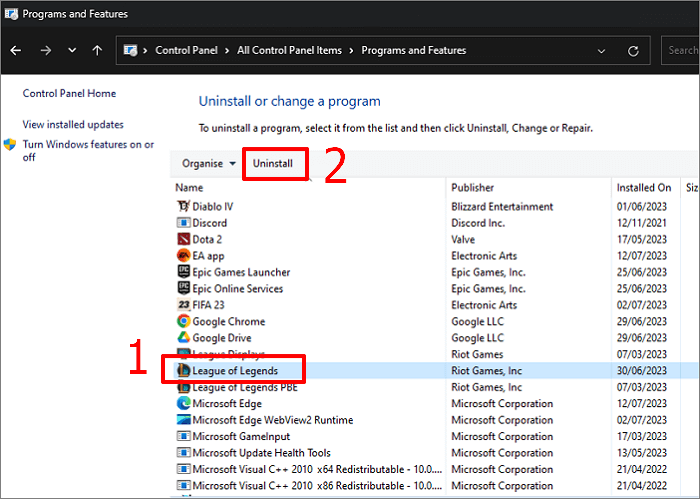Select the Google Drive icon
Screen dimensions: 700x499
pyautogui.click(x=183, y=337)
